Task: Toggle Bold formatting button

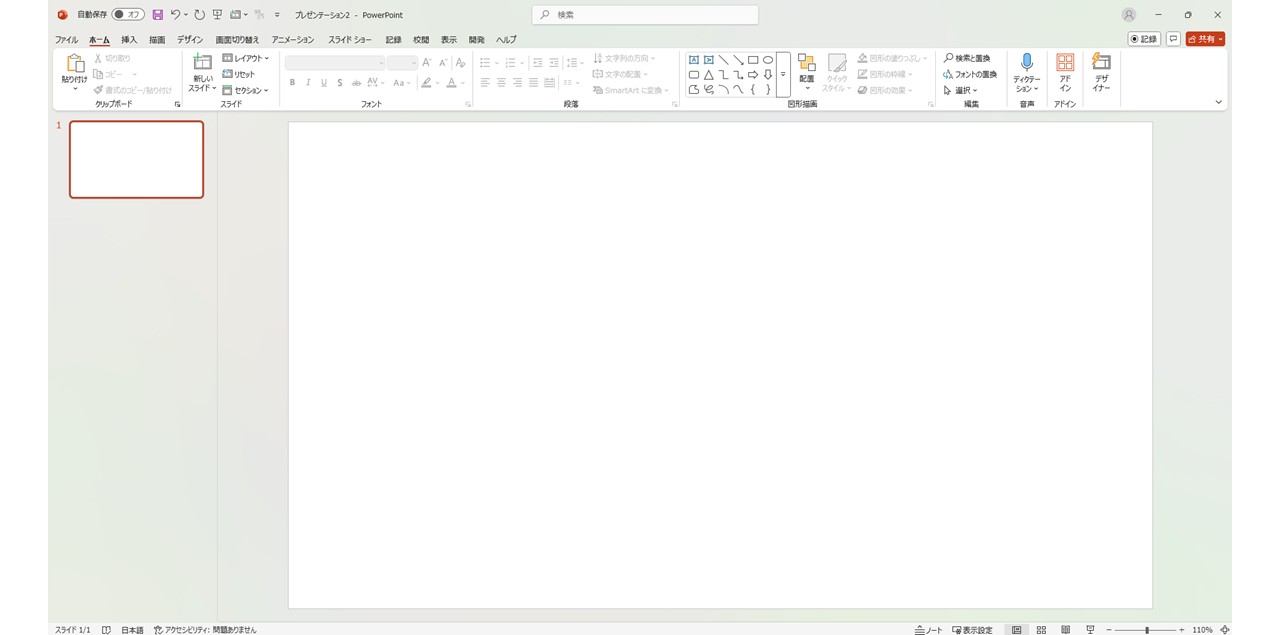Action: 292,83
